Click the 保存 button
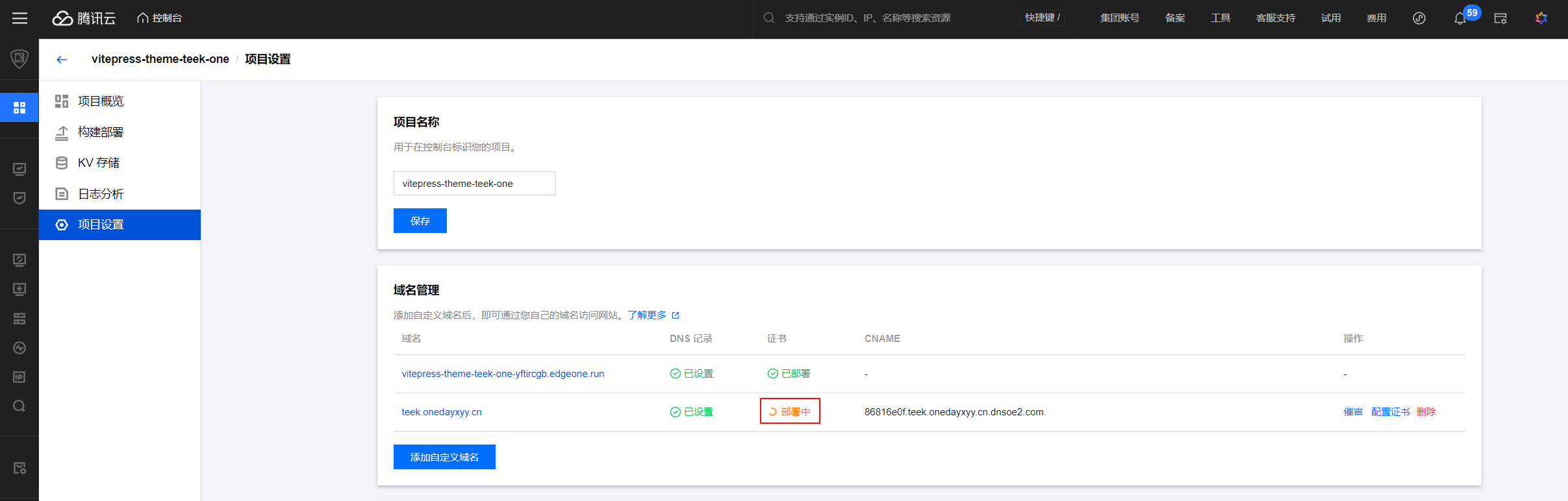This screenshot has height=501, width=1568. [420, 221]
